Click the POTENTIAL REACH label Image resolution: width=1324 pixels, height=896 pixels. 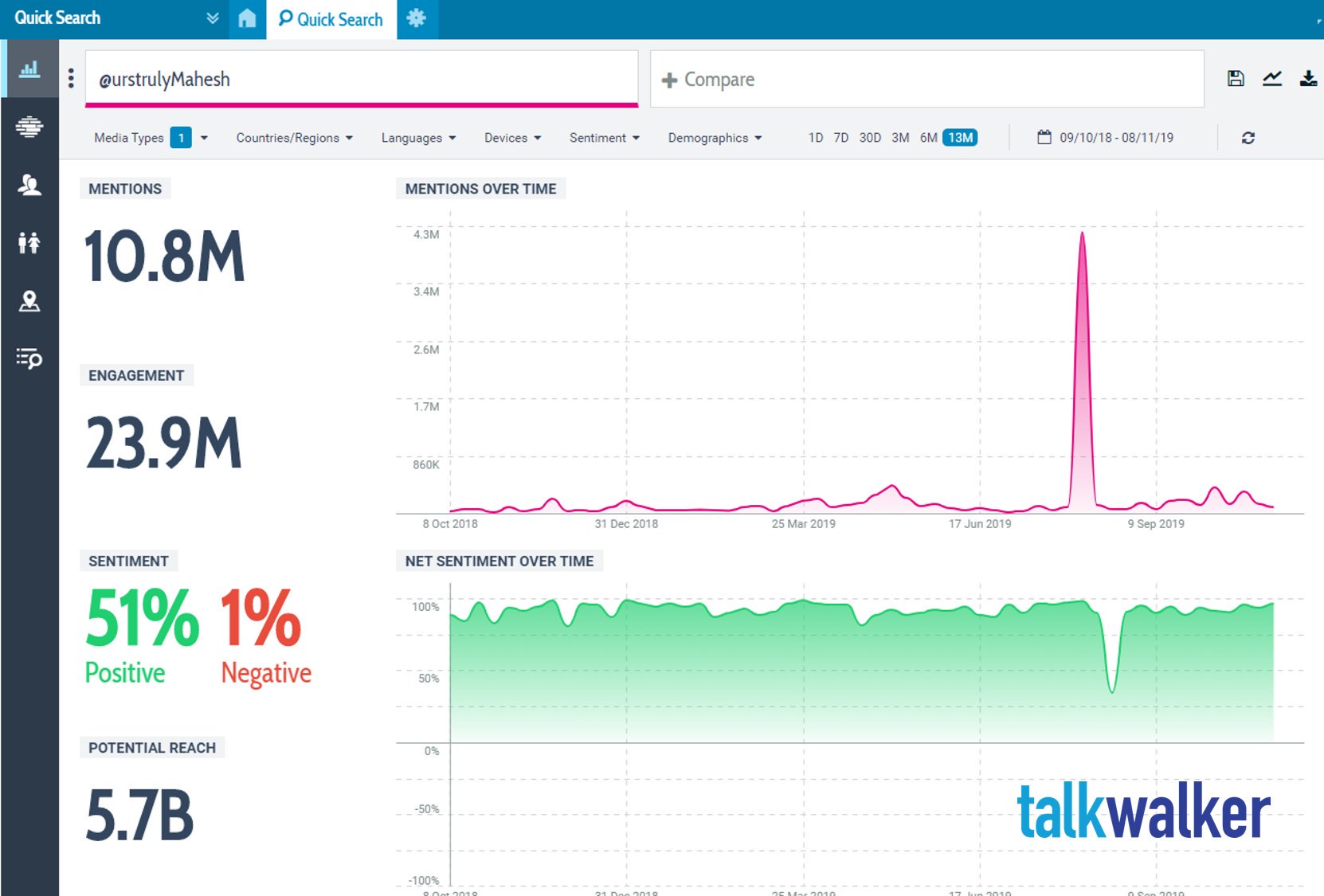[152, 748]
